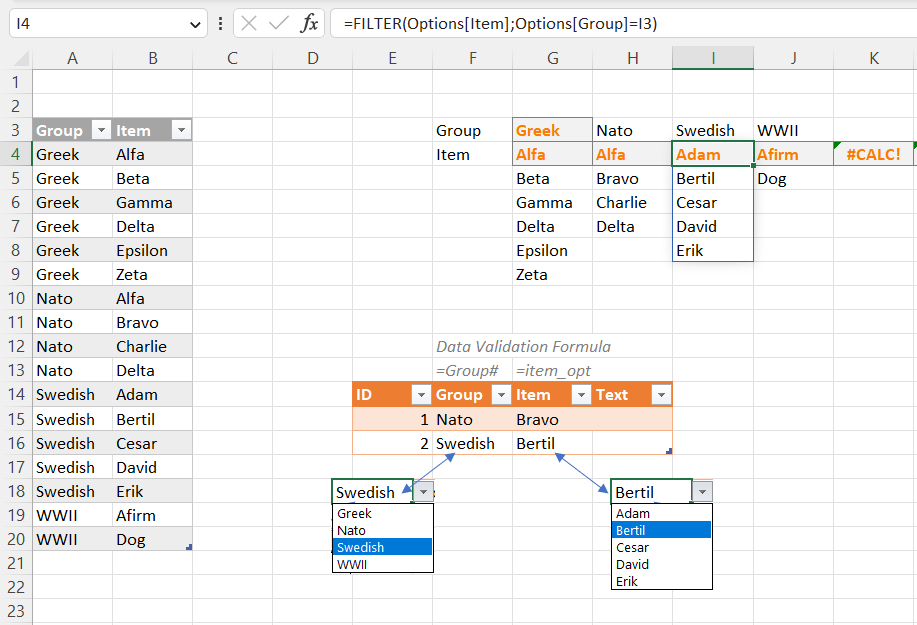Select cell J5 containing Dog
This screenshot has height=625, width=917.
(x=794, y=178)
